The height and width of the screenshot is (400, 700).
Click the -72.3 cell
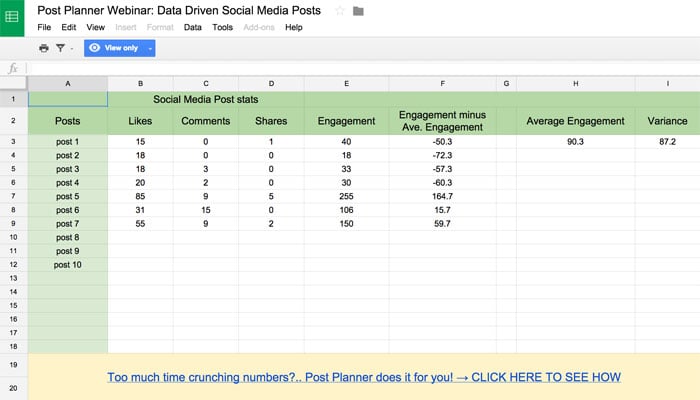(442, 155)
